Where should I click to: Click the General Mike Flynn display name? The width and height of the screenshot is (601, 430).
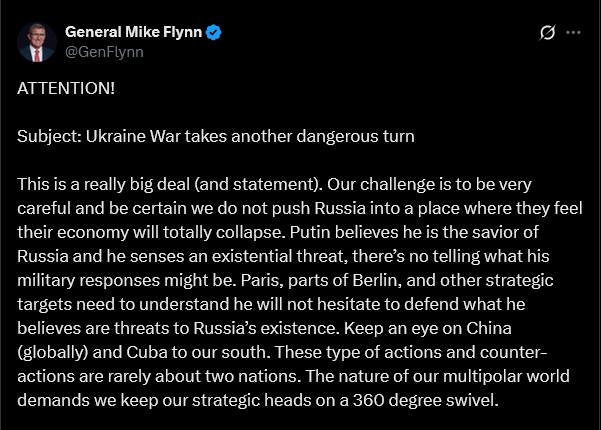[x=134, y=32]
